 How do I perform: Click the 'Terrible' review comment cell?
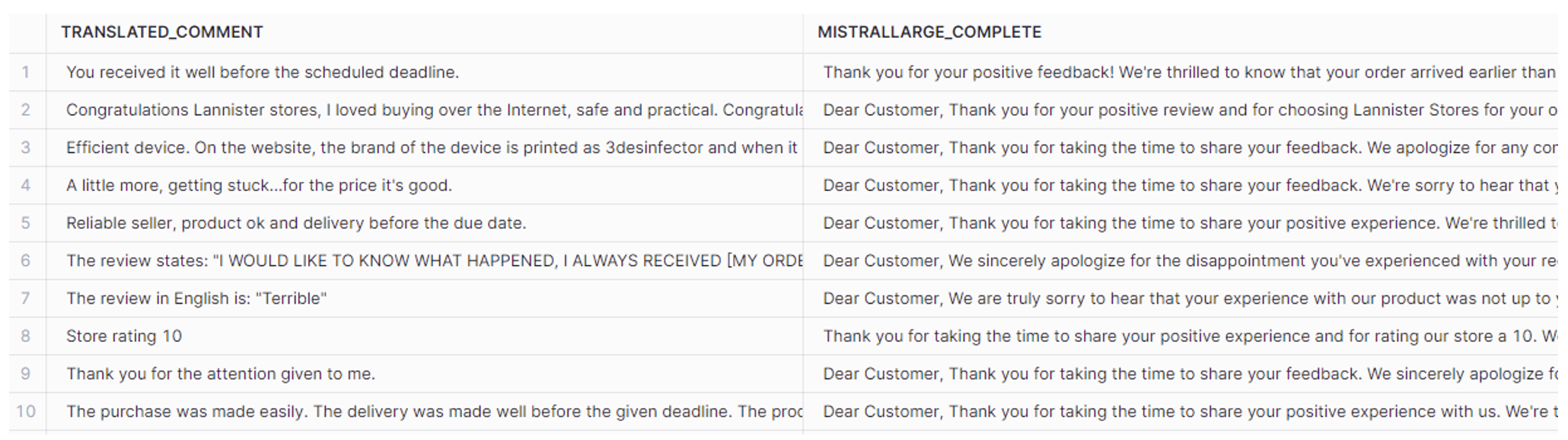pyautogui.click(x=424, y=298)
